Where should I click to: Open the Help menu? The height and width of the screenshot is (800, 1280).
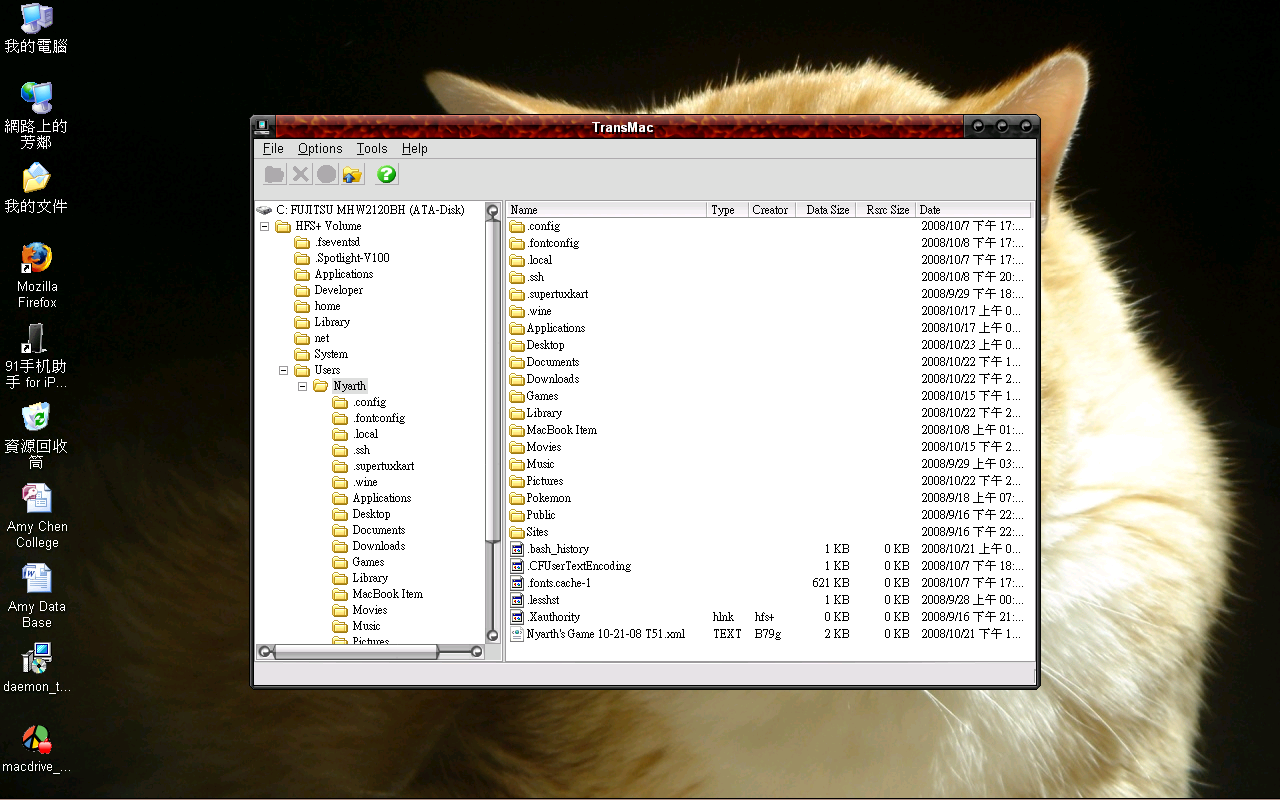click(x=415, y=148)
